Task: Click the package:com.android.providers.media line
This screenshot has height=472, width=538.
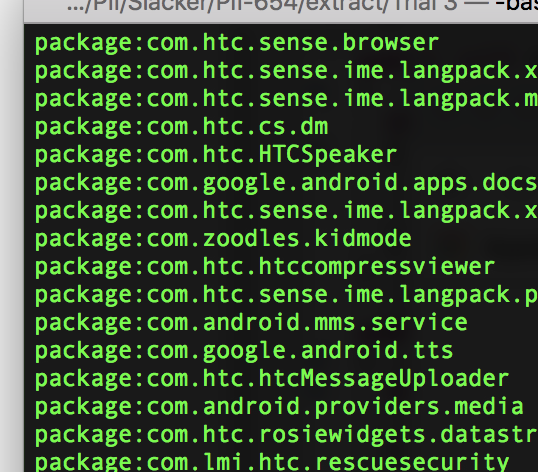Action: [279, 408]
